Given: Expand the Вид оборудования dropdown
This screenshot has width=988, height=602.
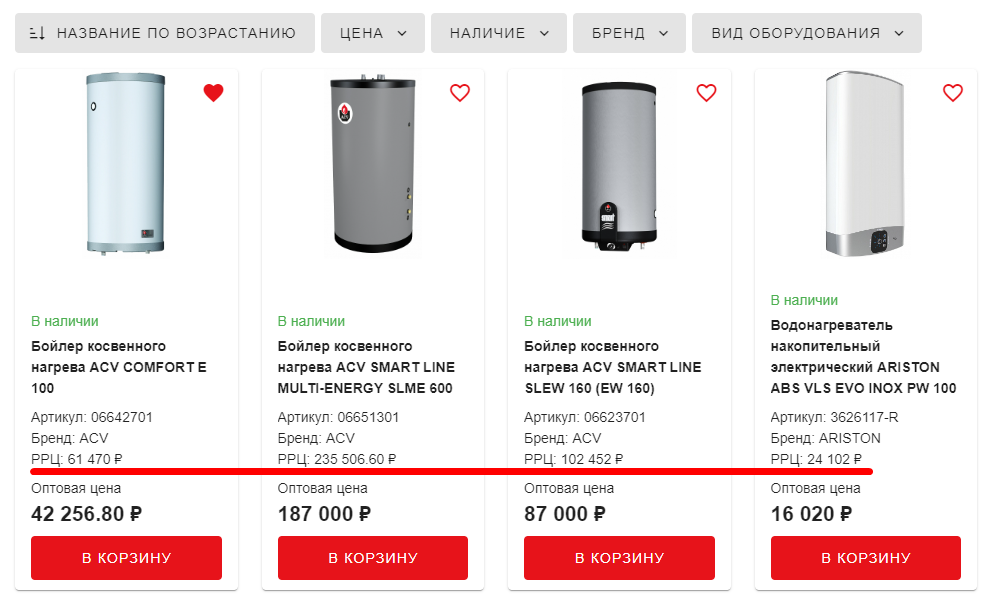Looking at the screenshot, I should click(806, 33).
